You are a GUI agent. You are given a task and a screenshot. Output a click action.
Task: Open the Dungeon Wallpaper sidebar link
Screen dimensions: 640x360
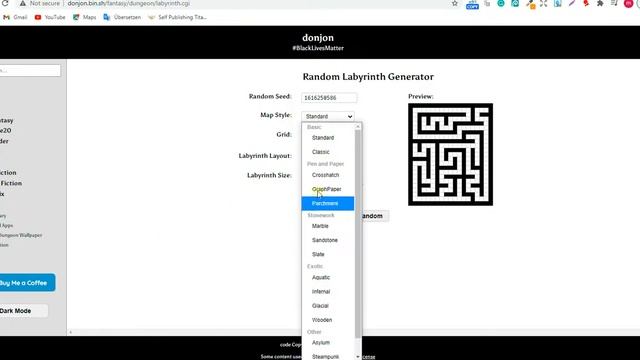click(21, 236)
